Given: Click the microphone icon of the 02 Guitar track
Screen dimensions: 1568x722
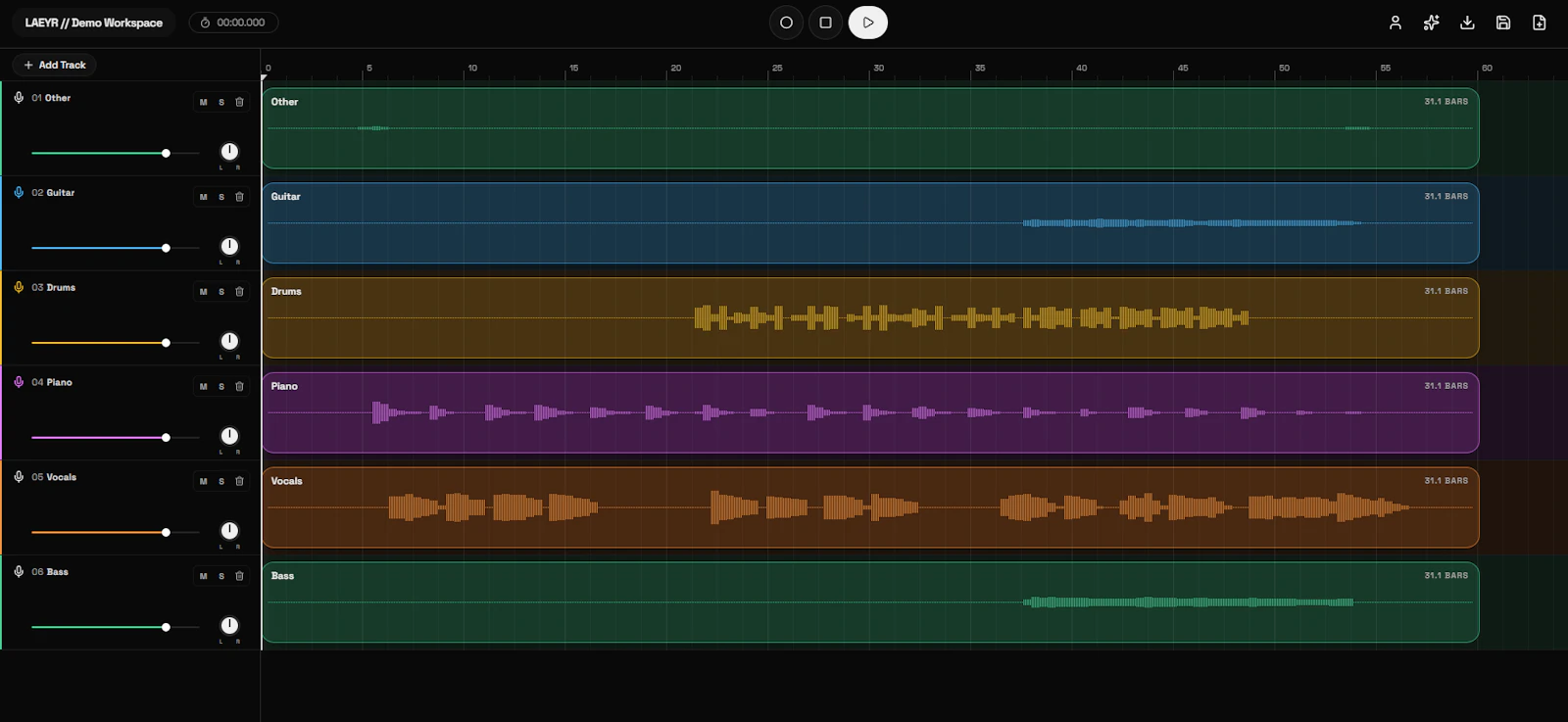Looking at the screenshot, I should pos(19,193).
